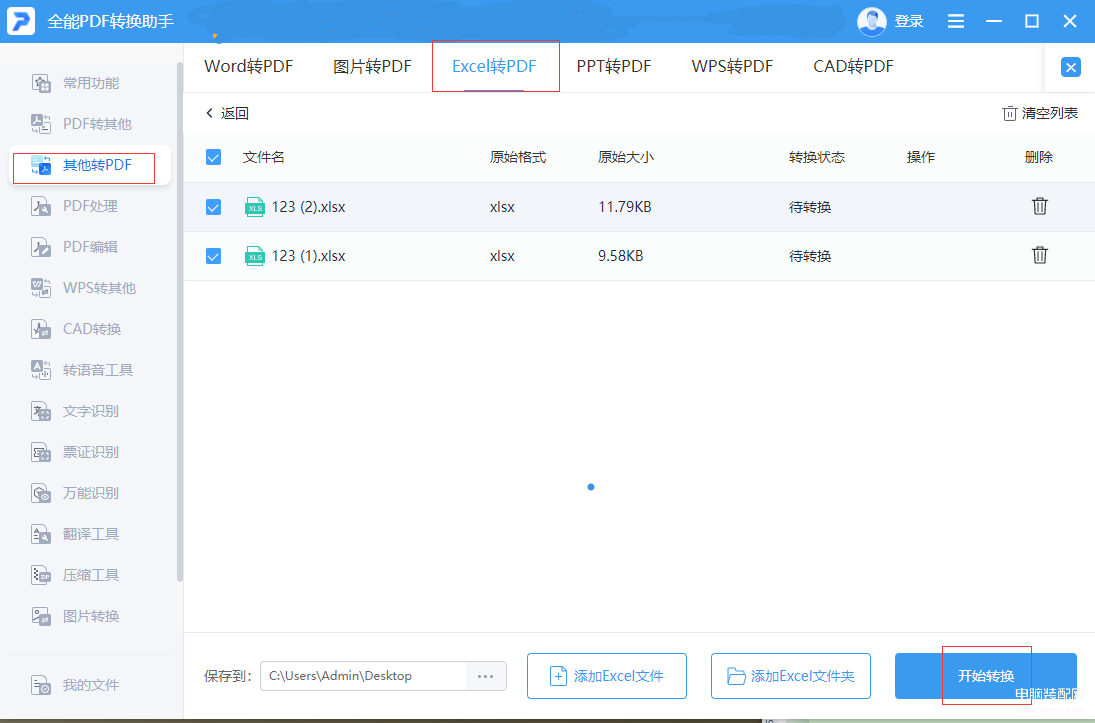The image size is (1095, 723).
Task: Open the hamburger menu in title bar
Action: click(x=956, y=22)
